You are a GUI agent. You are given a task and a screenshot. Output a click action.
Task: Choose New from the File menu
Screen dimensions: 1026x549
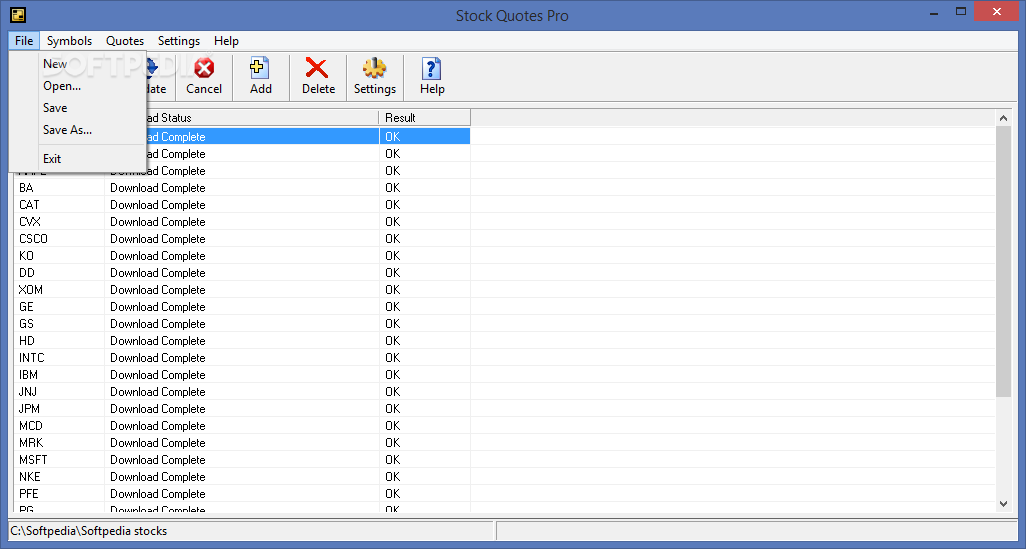77,63
